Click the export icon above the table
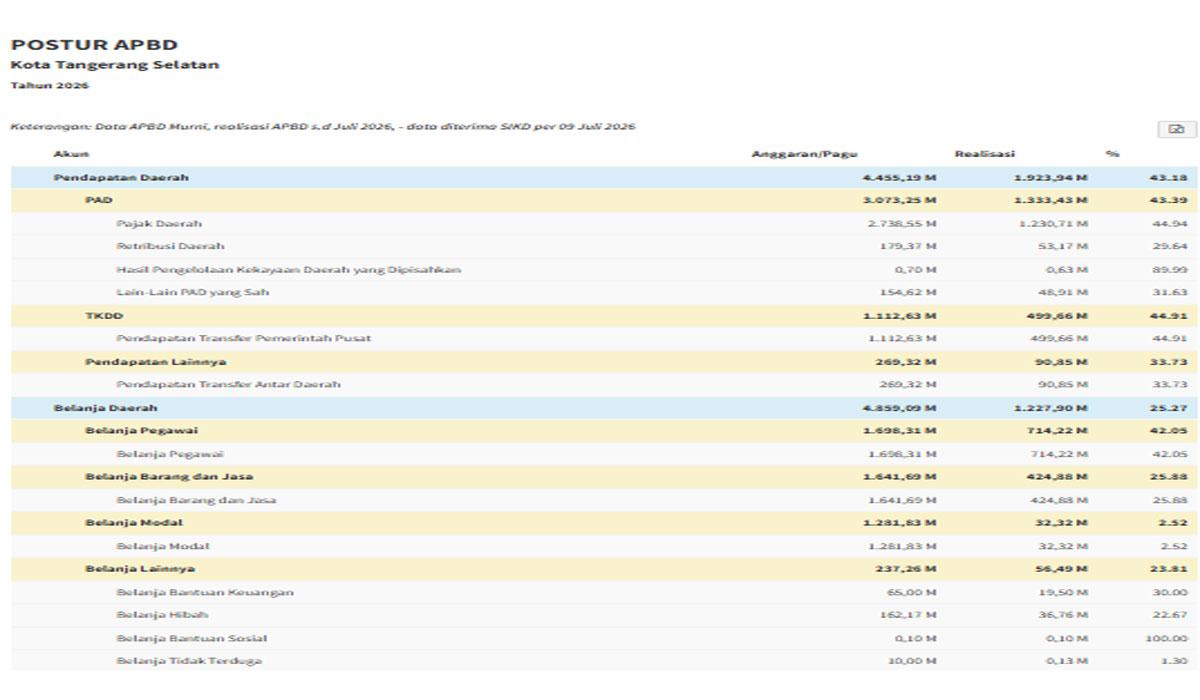Screen dimensions: 1200x700 [x=1176, y=129]
